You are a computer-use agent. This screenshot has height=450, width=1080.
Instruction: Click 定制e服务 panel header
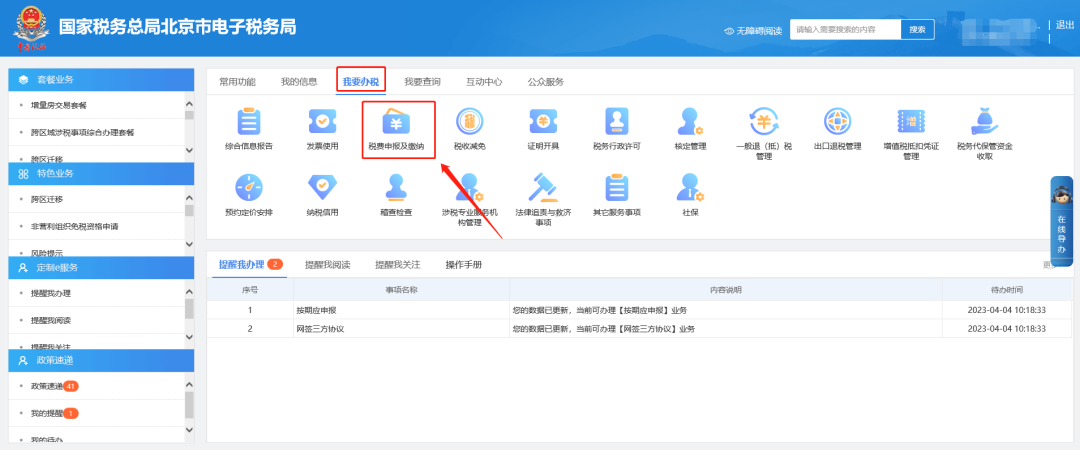[x=101, y=267]
